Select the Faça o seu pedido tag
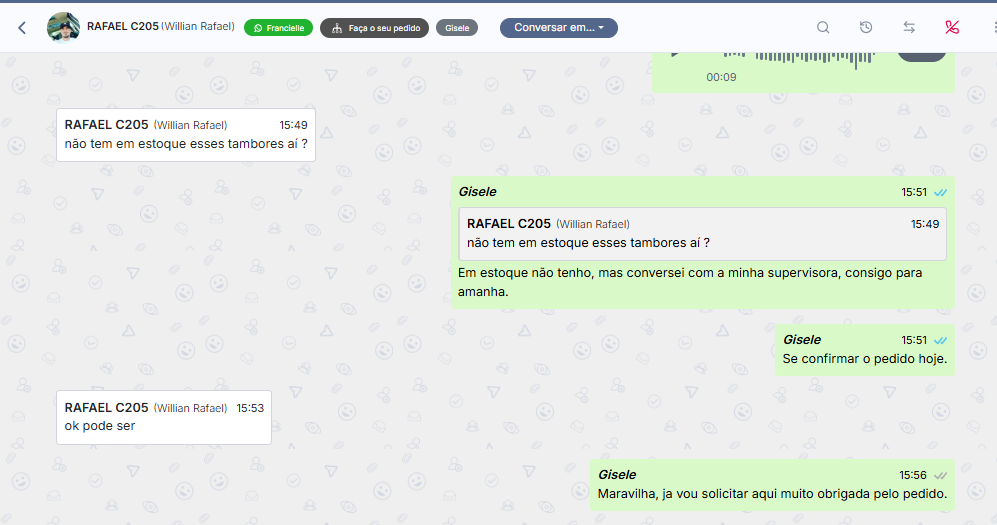The height and width of the screenshot is (525, 997). [x=375, y=28]
